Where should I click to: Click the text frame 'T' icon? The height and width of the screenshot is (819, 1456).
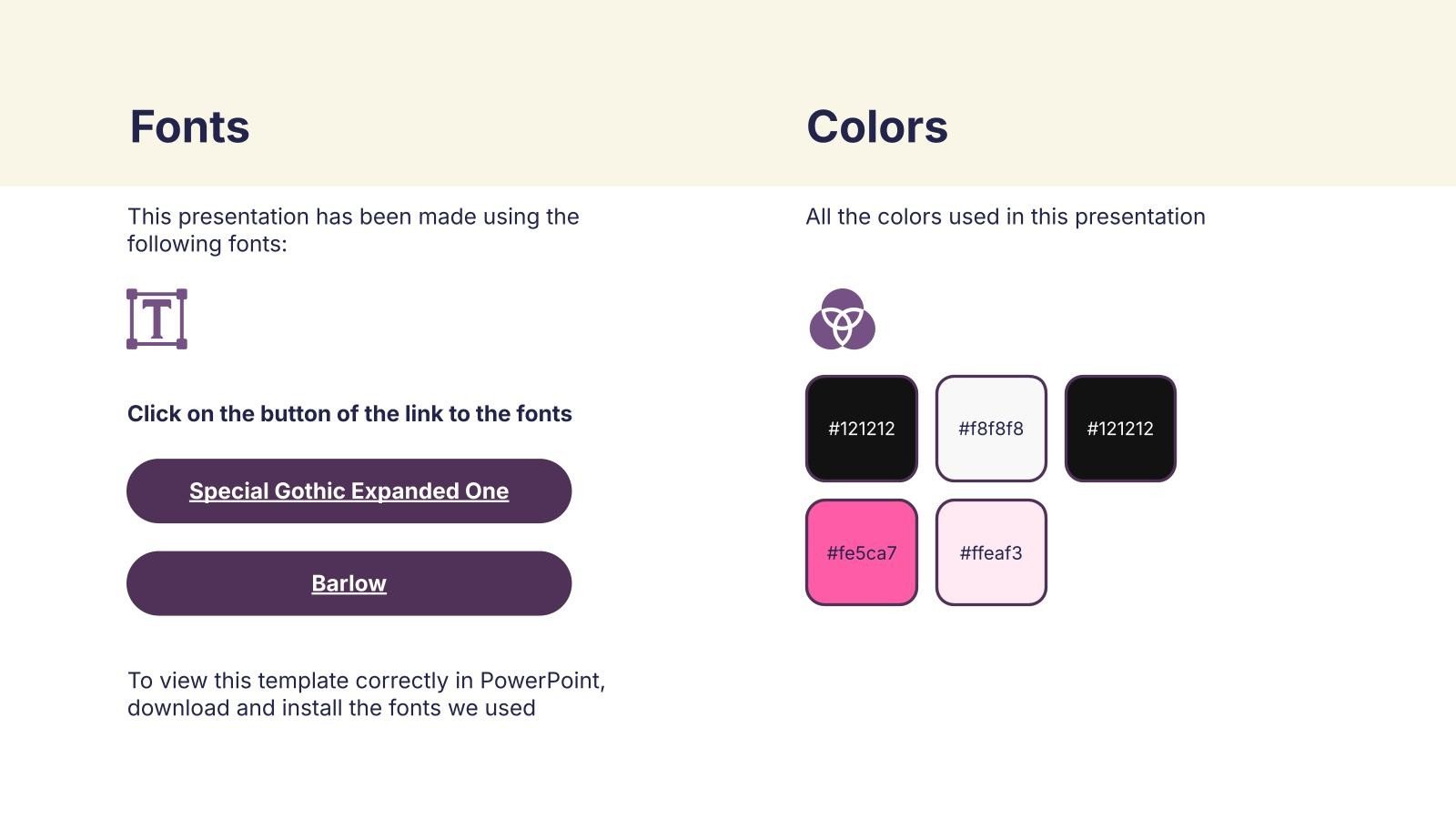tap(157, 319)
